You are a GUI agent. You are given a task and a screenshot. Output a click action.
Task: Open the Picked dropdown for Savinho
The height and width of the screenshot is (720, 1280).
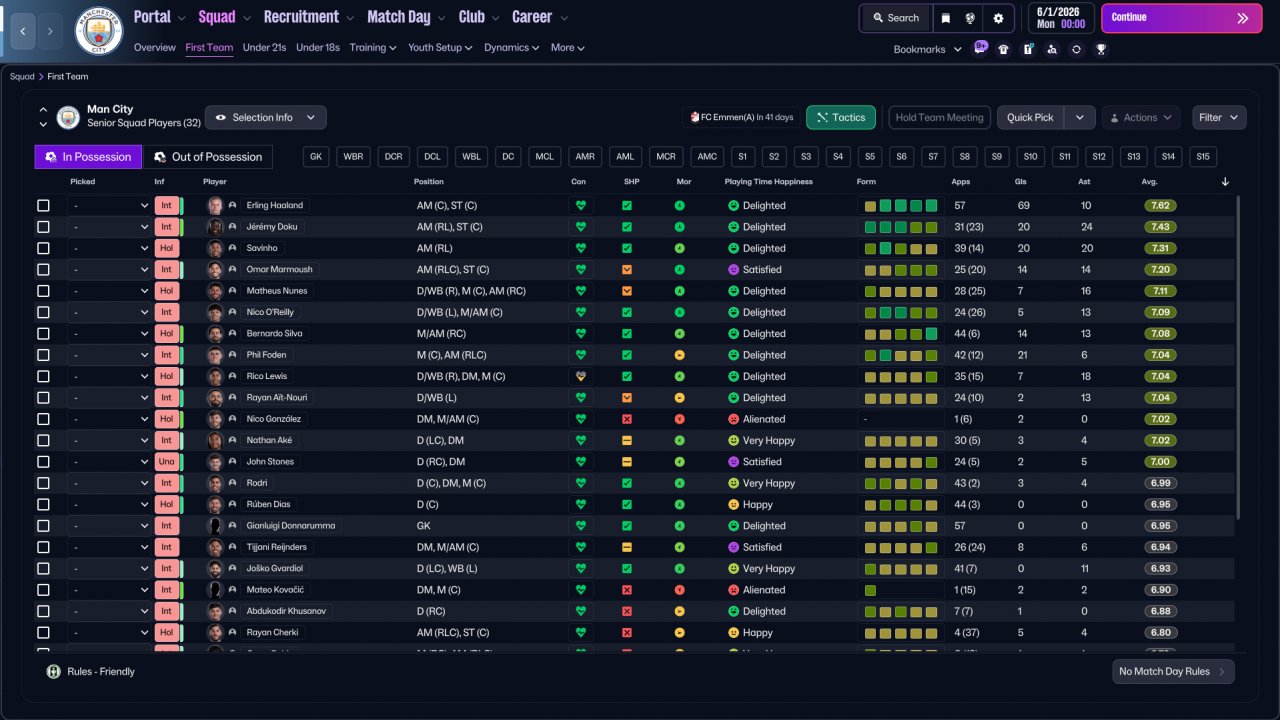[109, 248]
